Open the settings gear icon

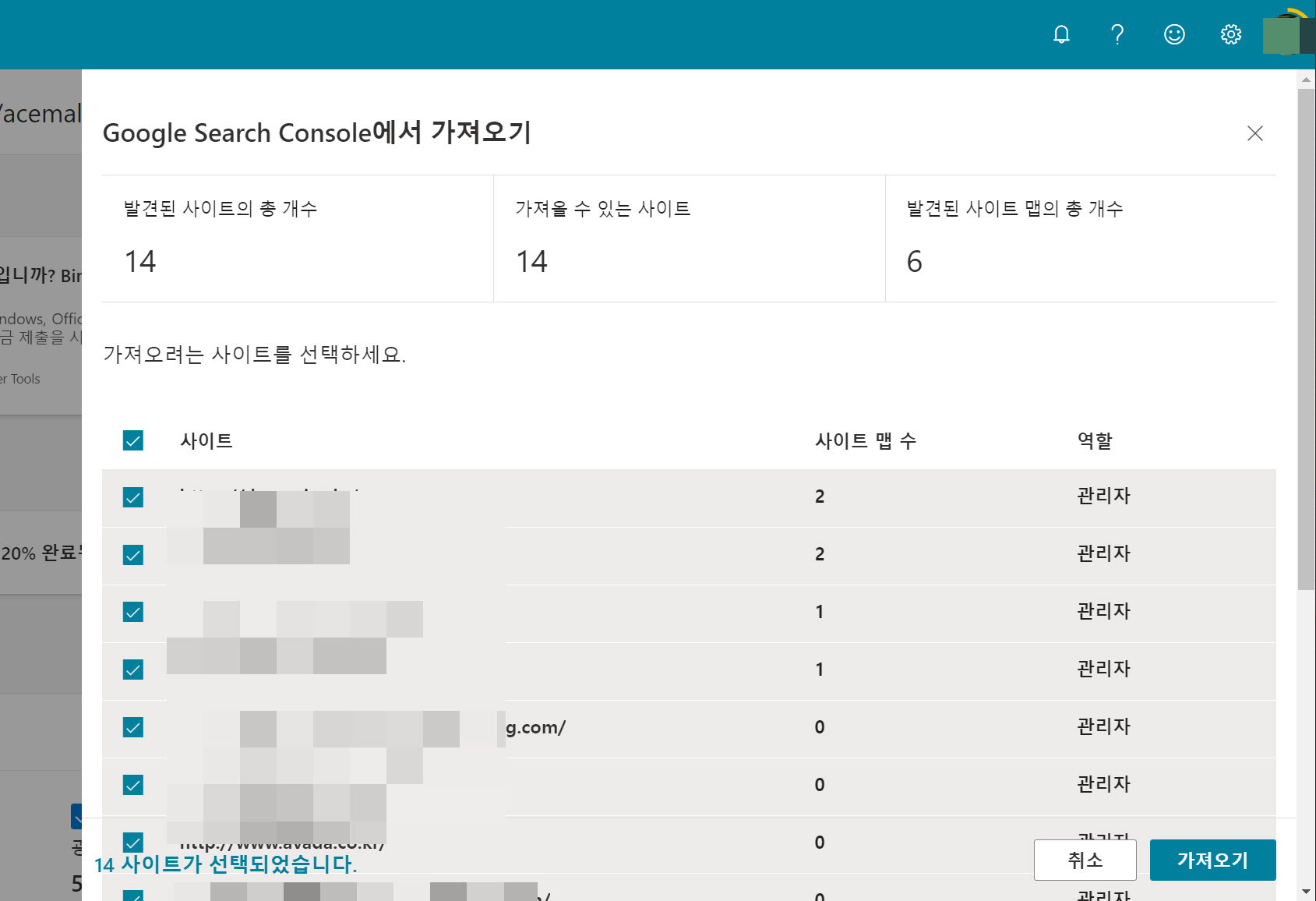(x=1230, y=34)
